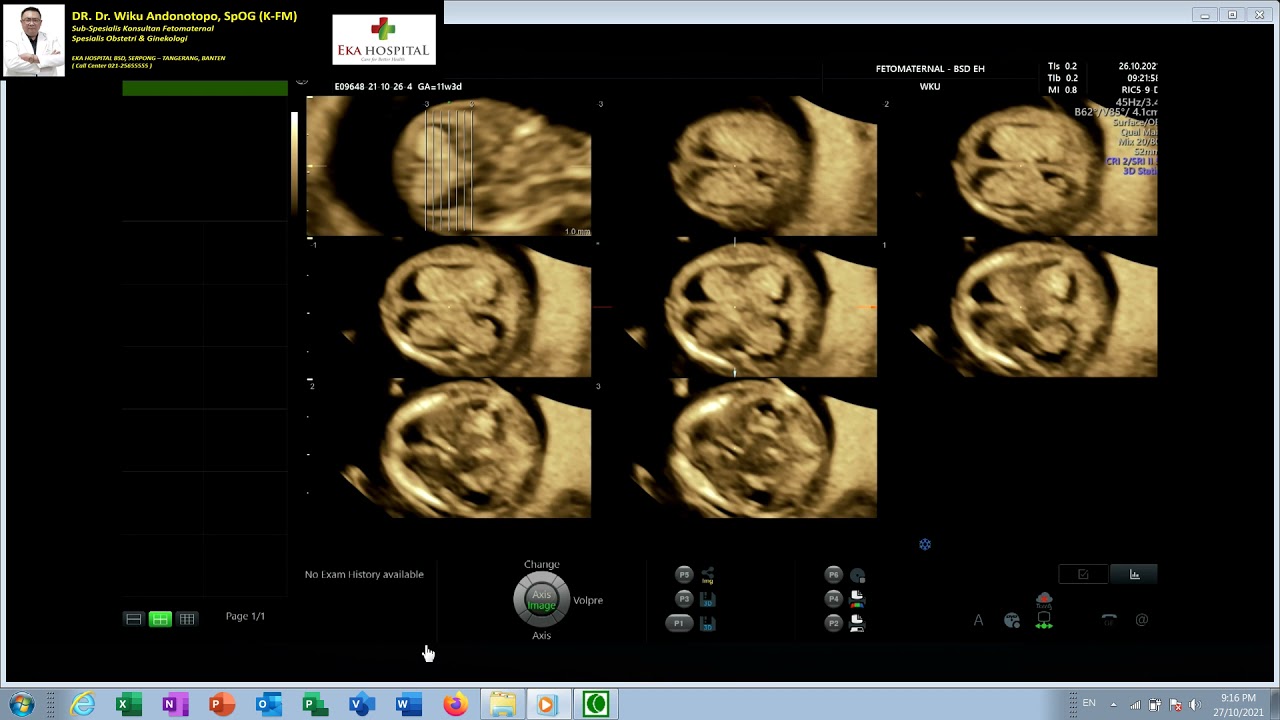
Task: Open the checkmark worksheet tab button
Action: [1083, 574]
